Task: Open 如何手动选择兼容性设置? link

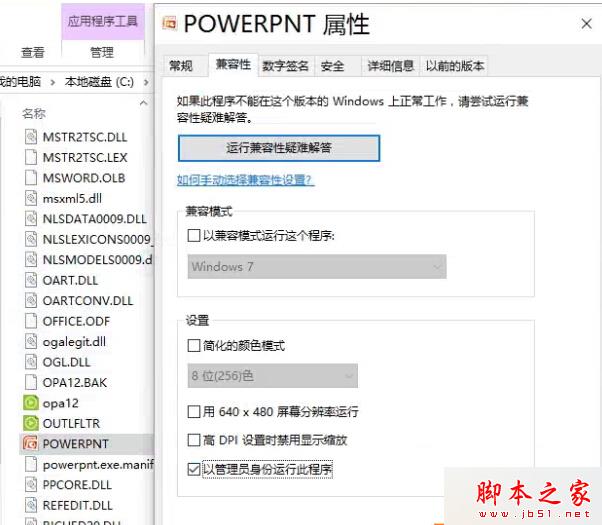Action: pyautogui.click(x=246, y=180)
